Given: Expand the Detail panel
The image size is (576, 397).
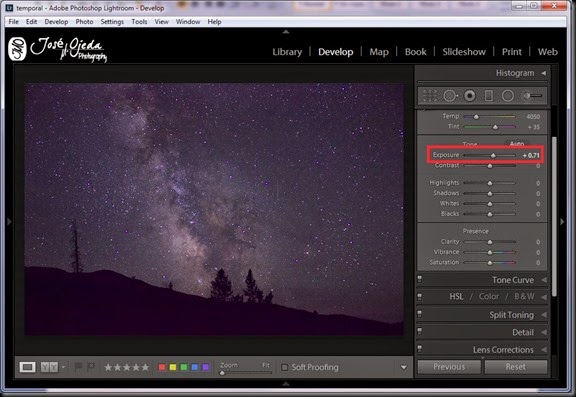Looking at the screenshot, I should tap(544, 332).
